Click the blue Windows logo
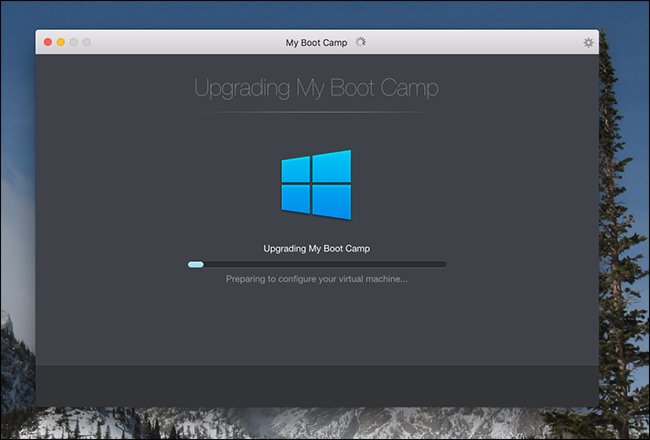 point(316,185)
